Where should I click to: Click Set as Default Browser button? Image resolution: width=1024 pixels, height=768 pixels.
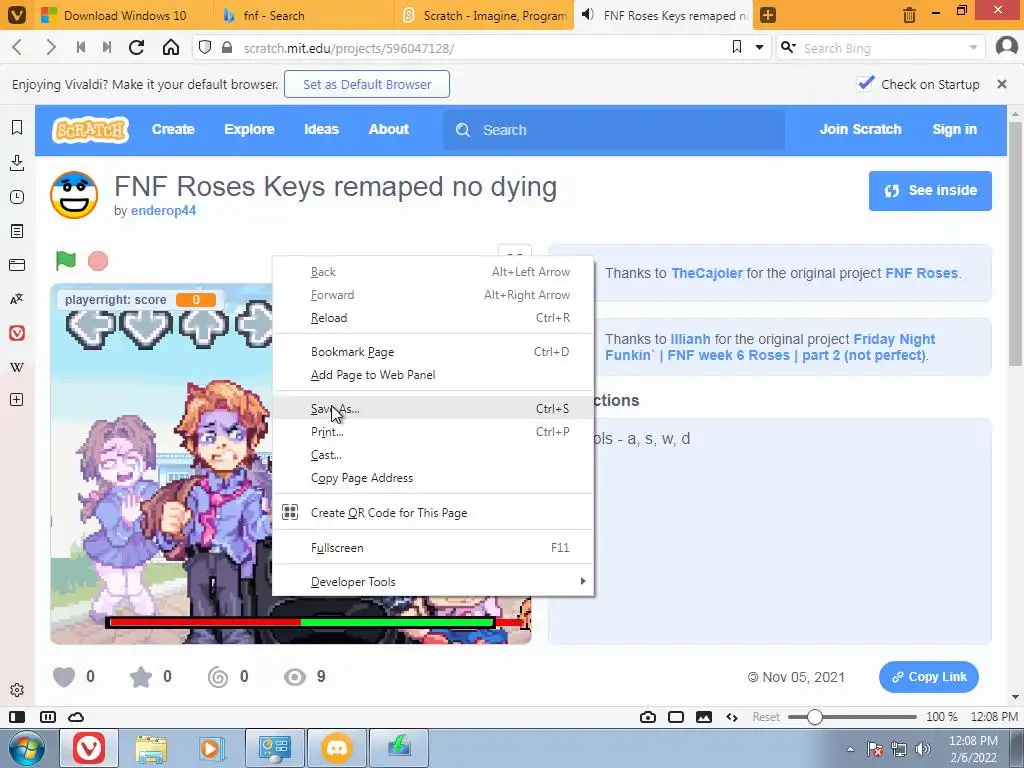(x=367, y=84)
